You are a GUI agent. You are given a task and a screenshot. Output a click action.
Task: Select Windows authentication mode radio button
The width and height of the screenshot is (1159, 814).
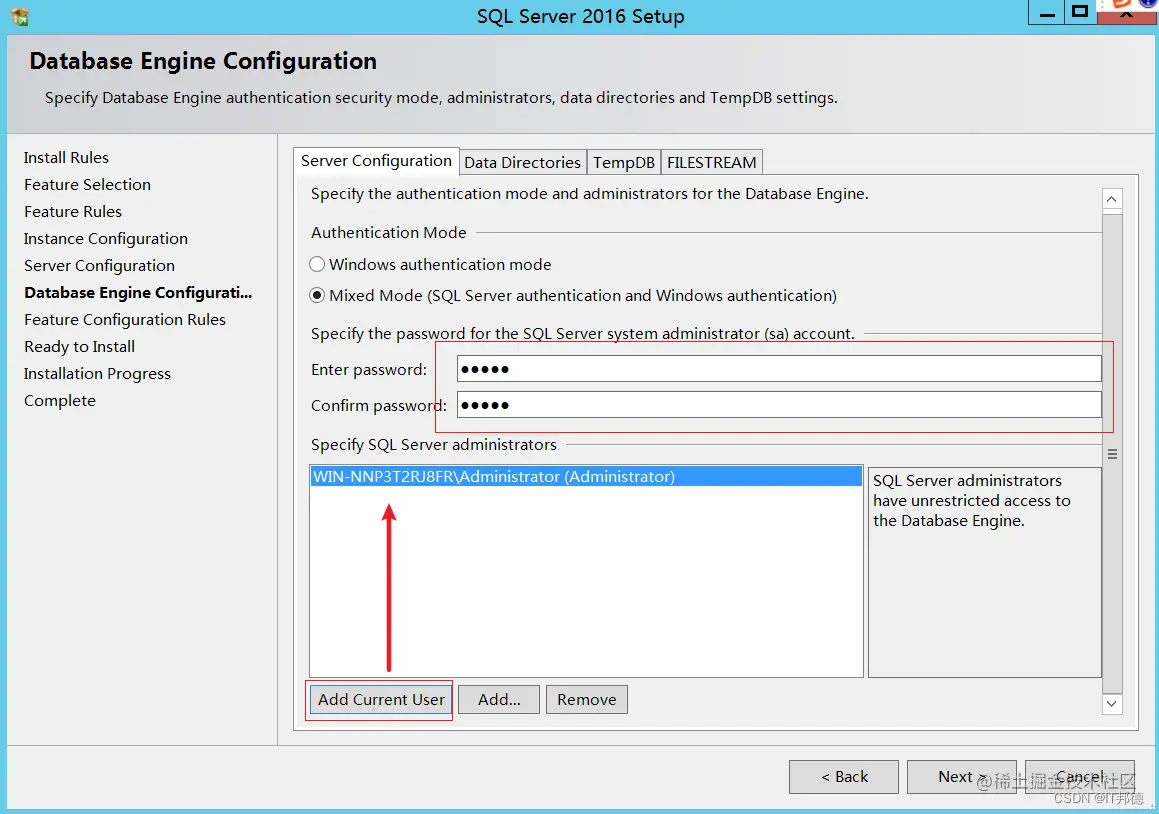point(317,264)
